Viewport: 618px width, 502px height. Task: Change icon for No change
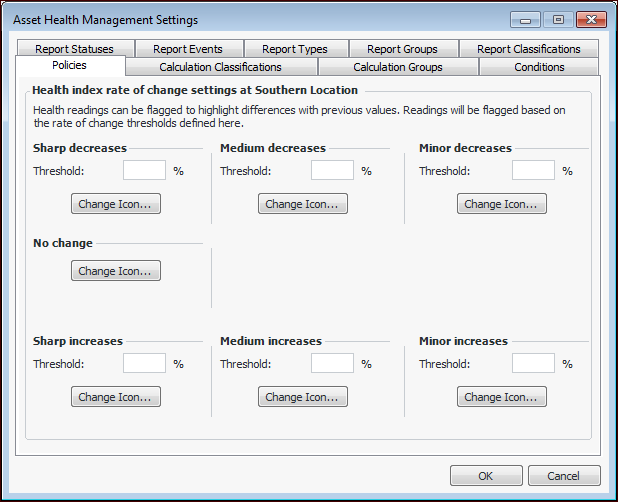click(x=115, y=271)
